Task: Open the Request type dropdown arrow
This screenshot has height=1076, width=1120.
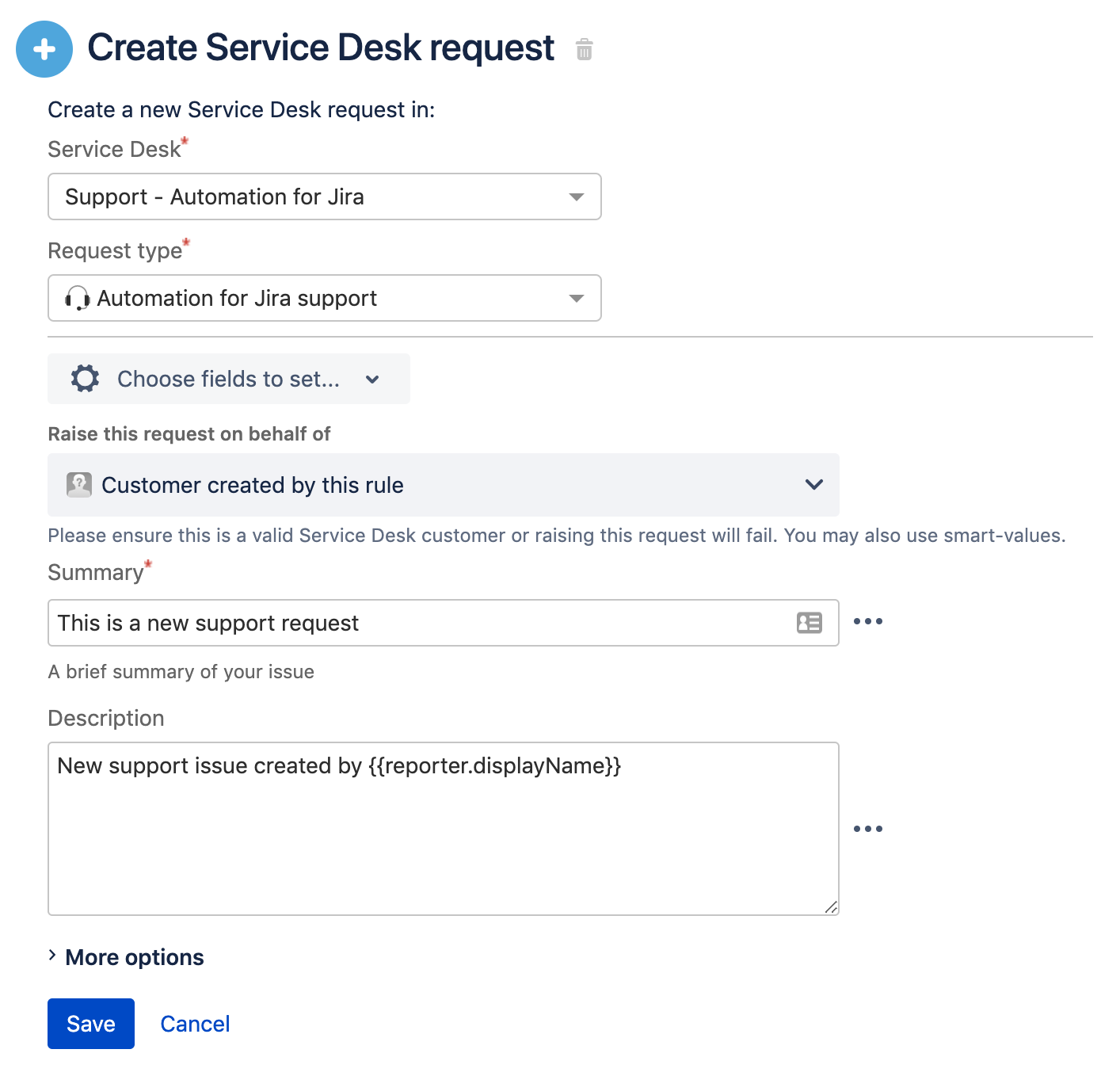Action: (577, 299)
